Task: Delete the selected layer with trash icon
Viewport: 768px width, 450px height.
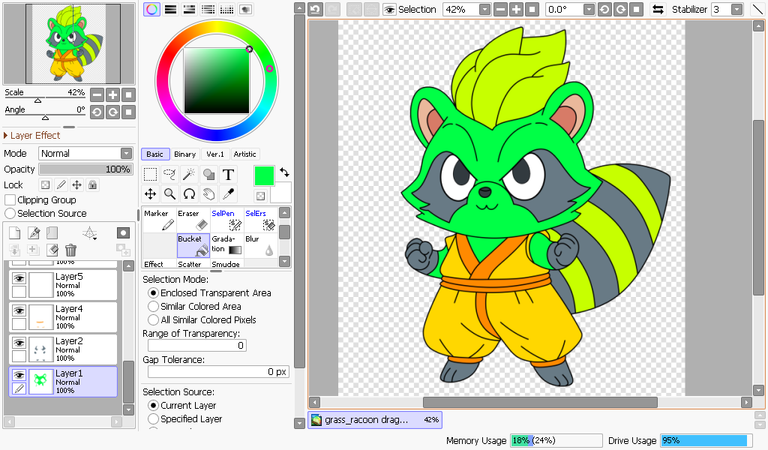Action: click(71, 250)
